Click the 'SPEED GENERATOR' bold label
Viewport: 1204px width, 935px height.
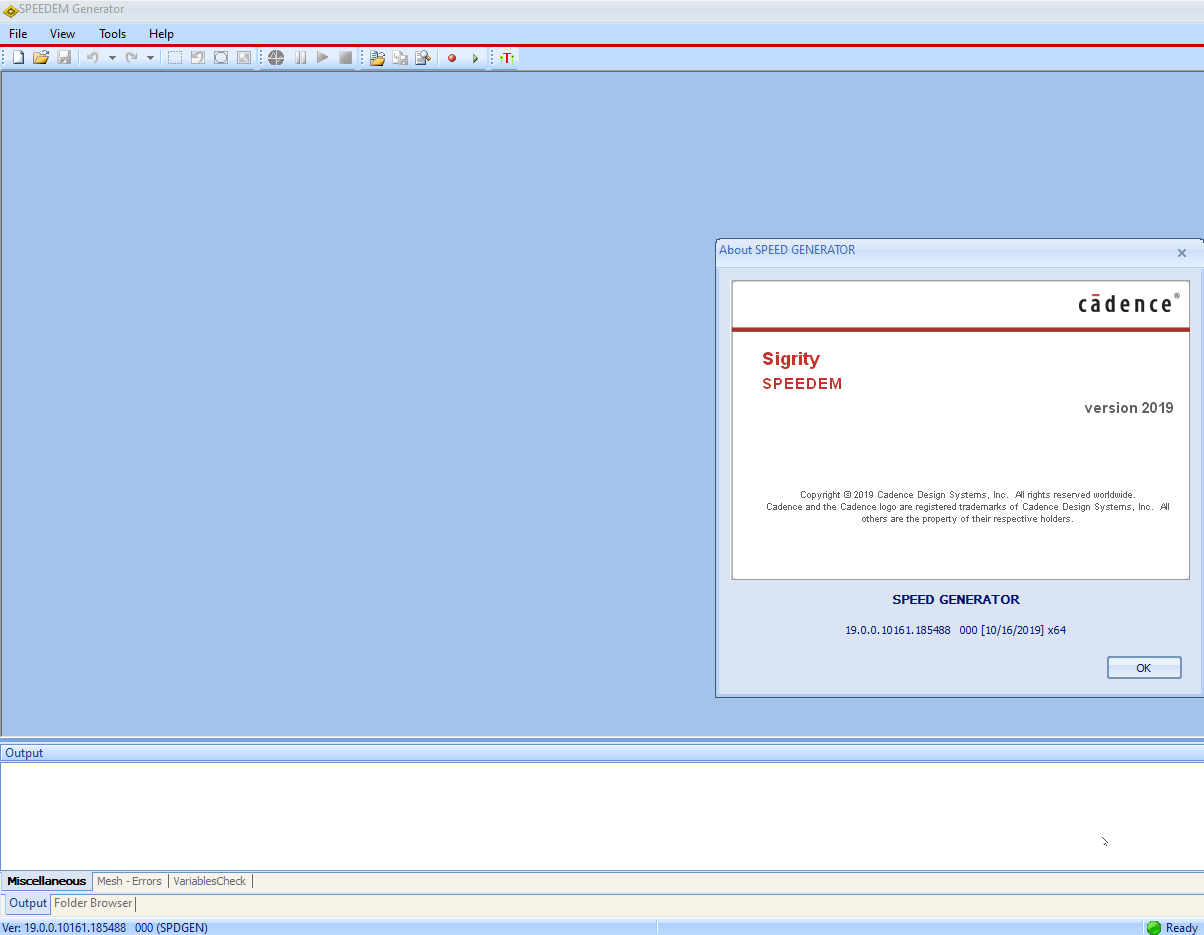pyautogui.click(x=956, y=600)
